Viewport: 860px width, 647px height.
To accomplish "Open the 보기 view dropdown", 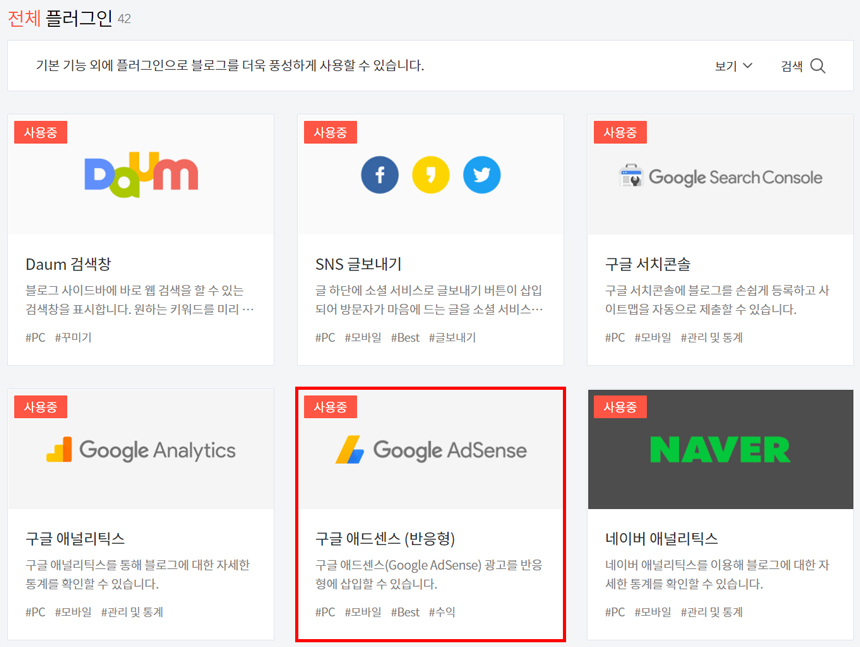I will [x=733, y=66].
